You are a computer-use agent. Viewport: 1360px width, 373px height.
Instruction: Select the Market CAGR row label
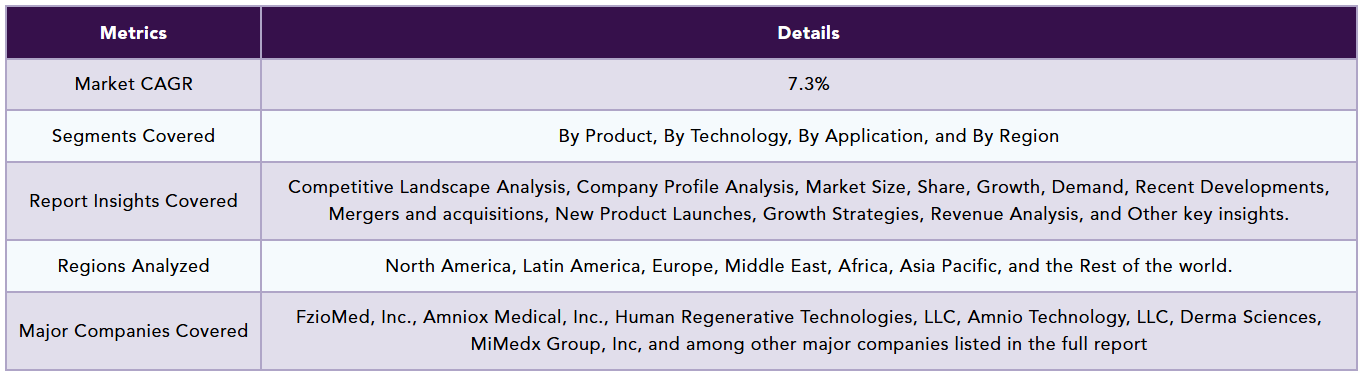[x=133, y=84]
